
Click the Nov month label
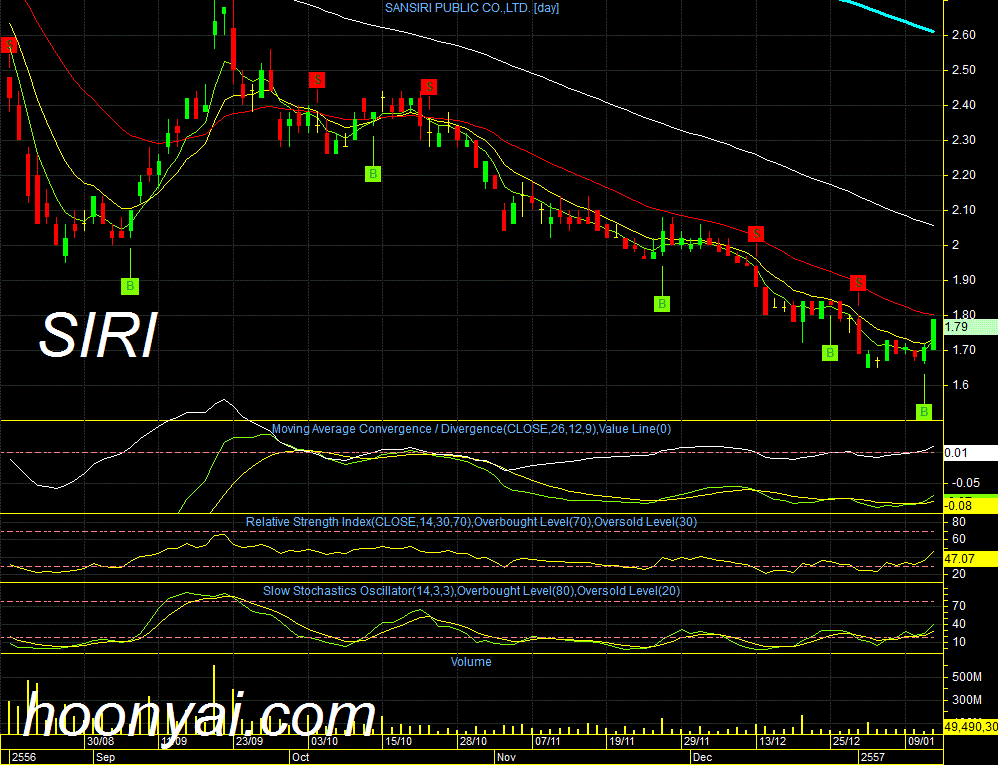coord(507,757)
